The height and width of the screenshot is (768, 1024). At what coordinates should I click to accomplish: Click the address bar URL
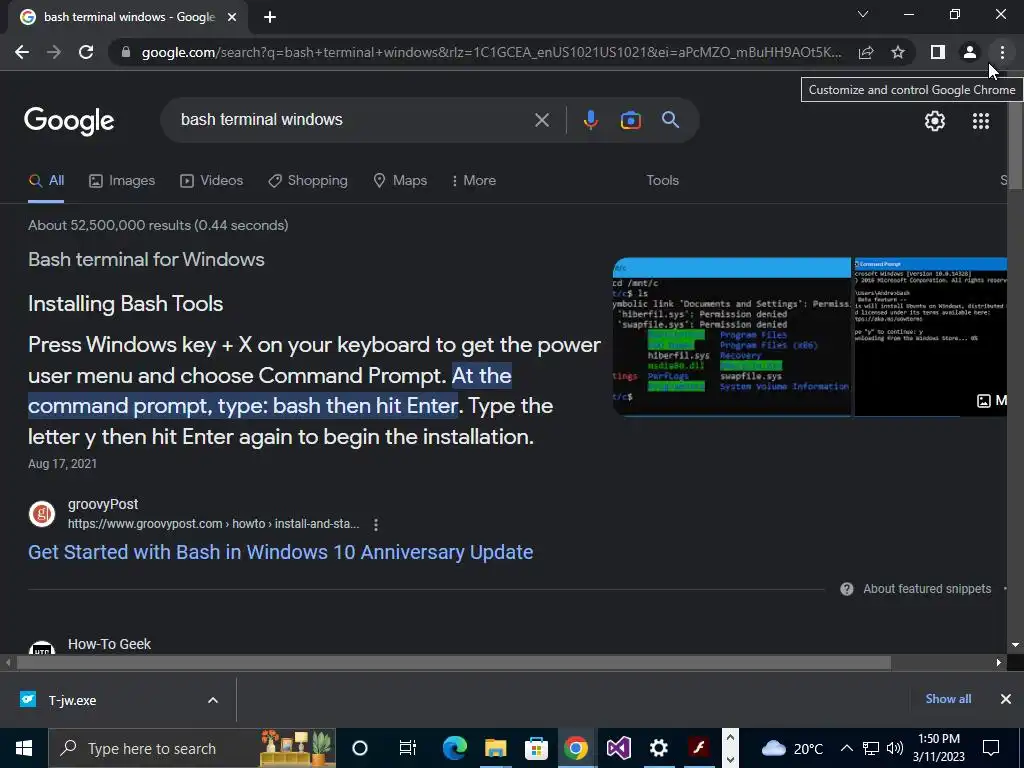[491, 52]
